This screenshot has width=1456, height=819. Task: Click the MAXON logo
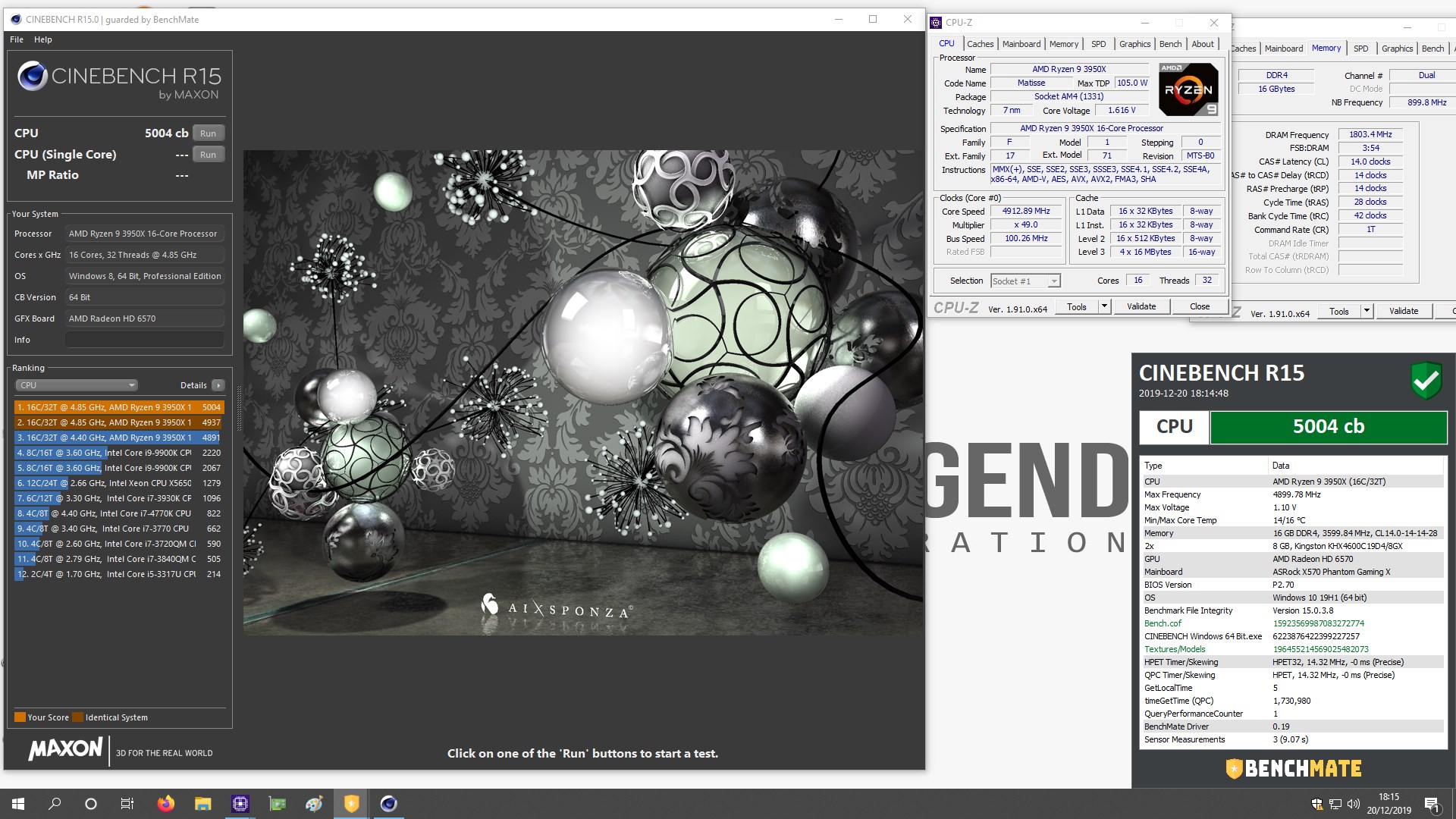[66, 749]
